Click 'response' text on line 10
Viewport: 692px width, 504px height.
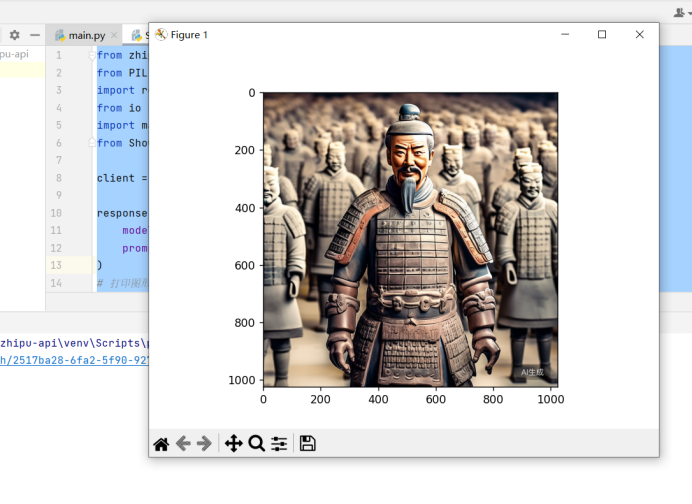[x=122, y=213]
